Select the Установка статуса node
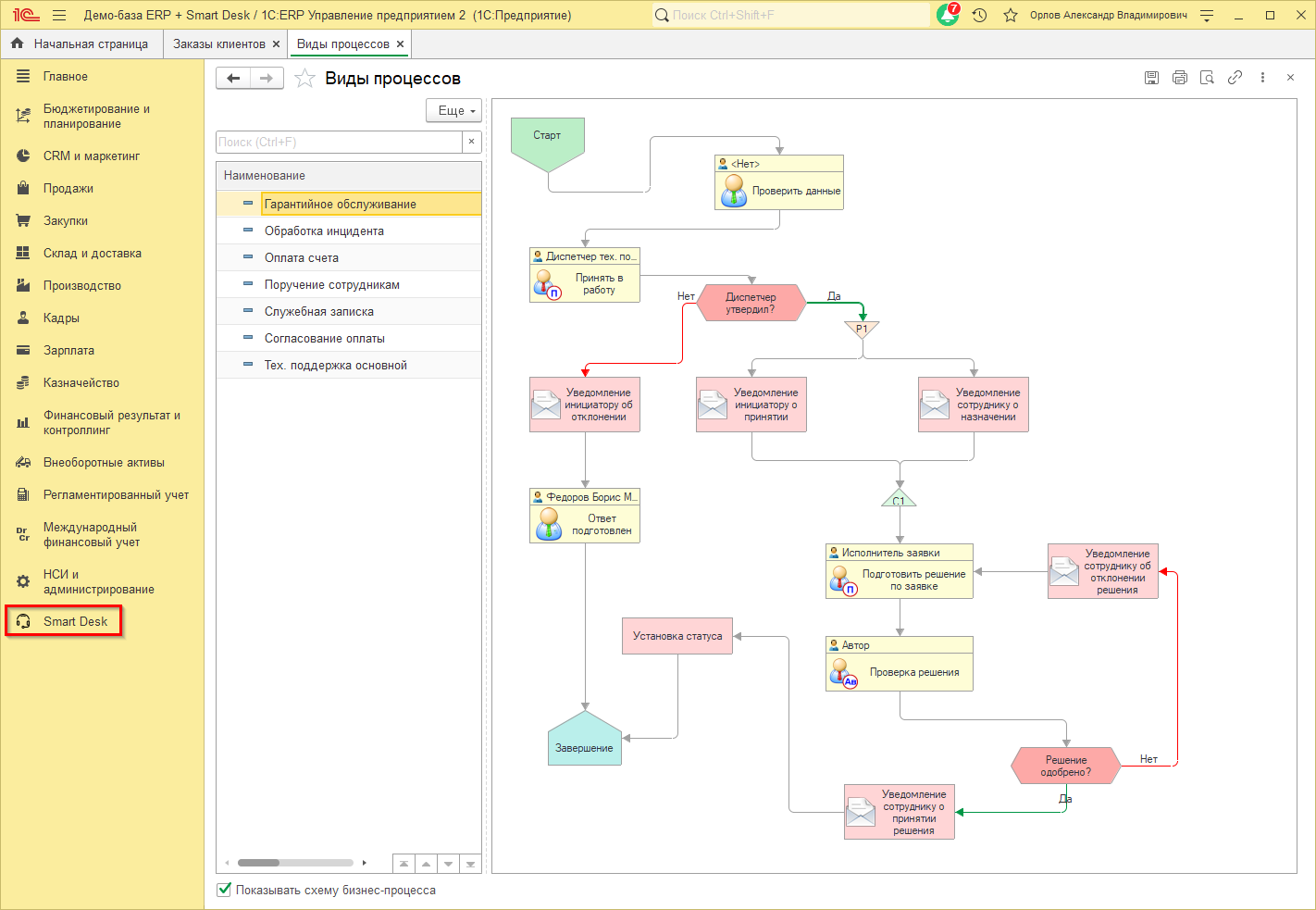Screen dimensions: 1316x910 coord(677,636)
